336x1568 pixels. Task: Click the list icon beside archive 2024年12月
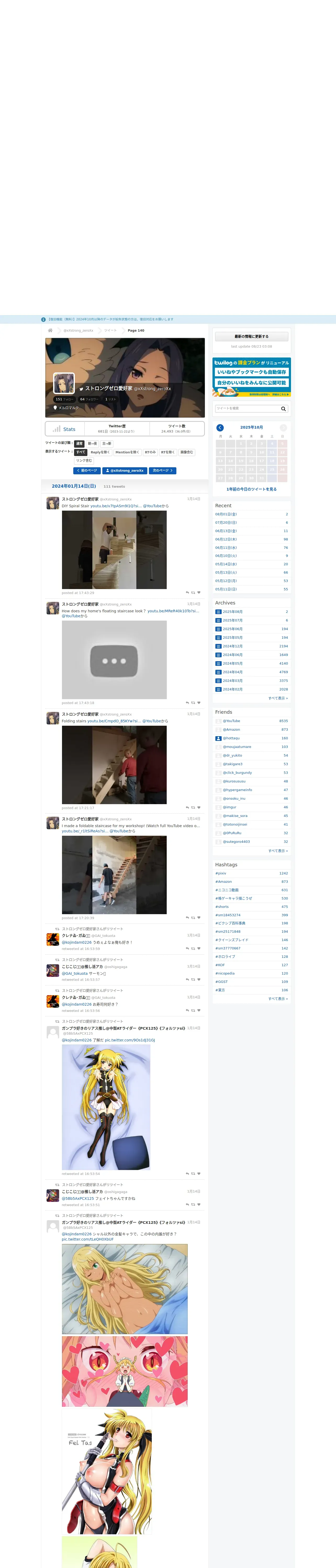[218, 647]
